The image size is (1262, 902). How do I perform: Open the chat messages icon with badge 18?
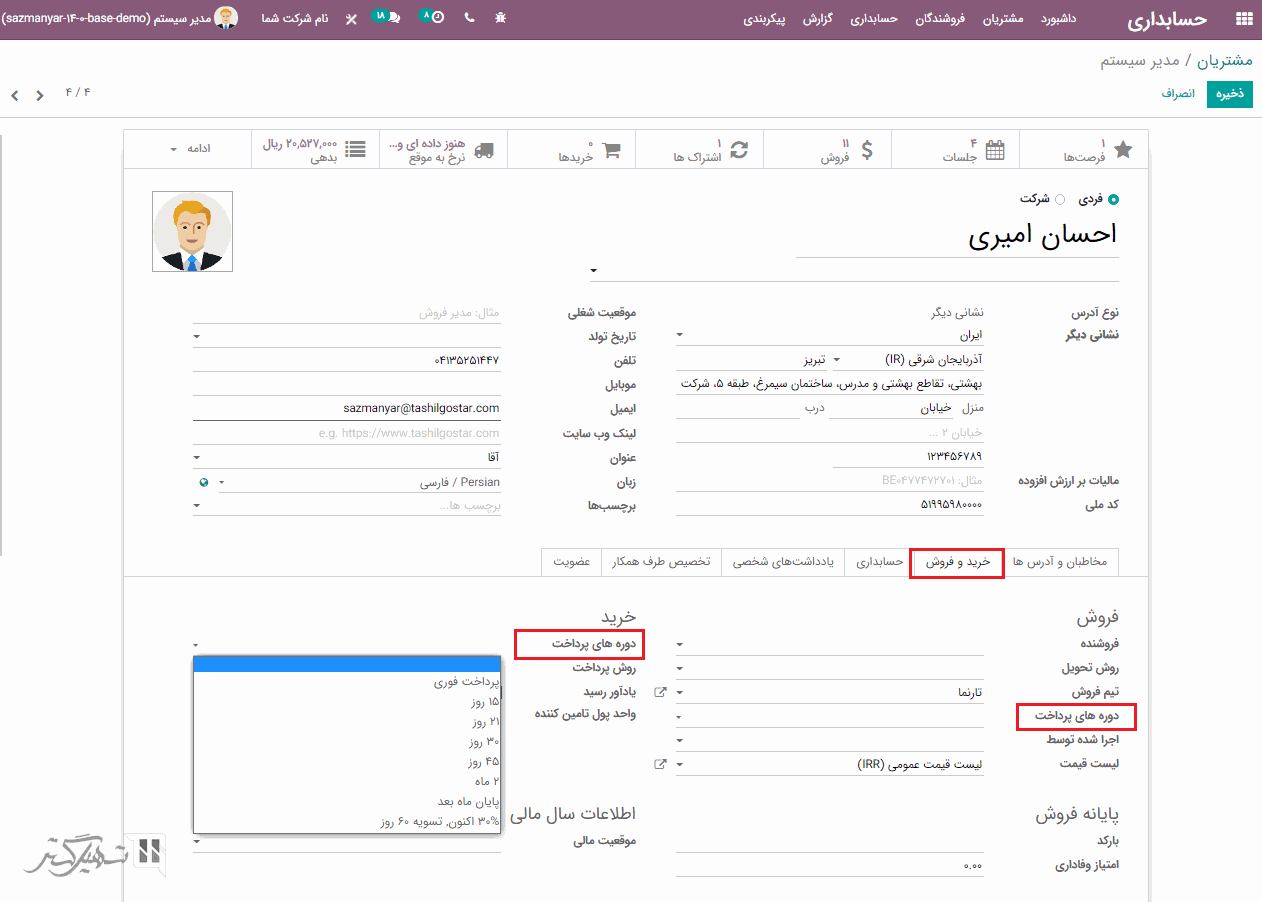(388, 18)
